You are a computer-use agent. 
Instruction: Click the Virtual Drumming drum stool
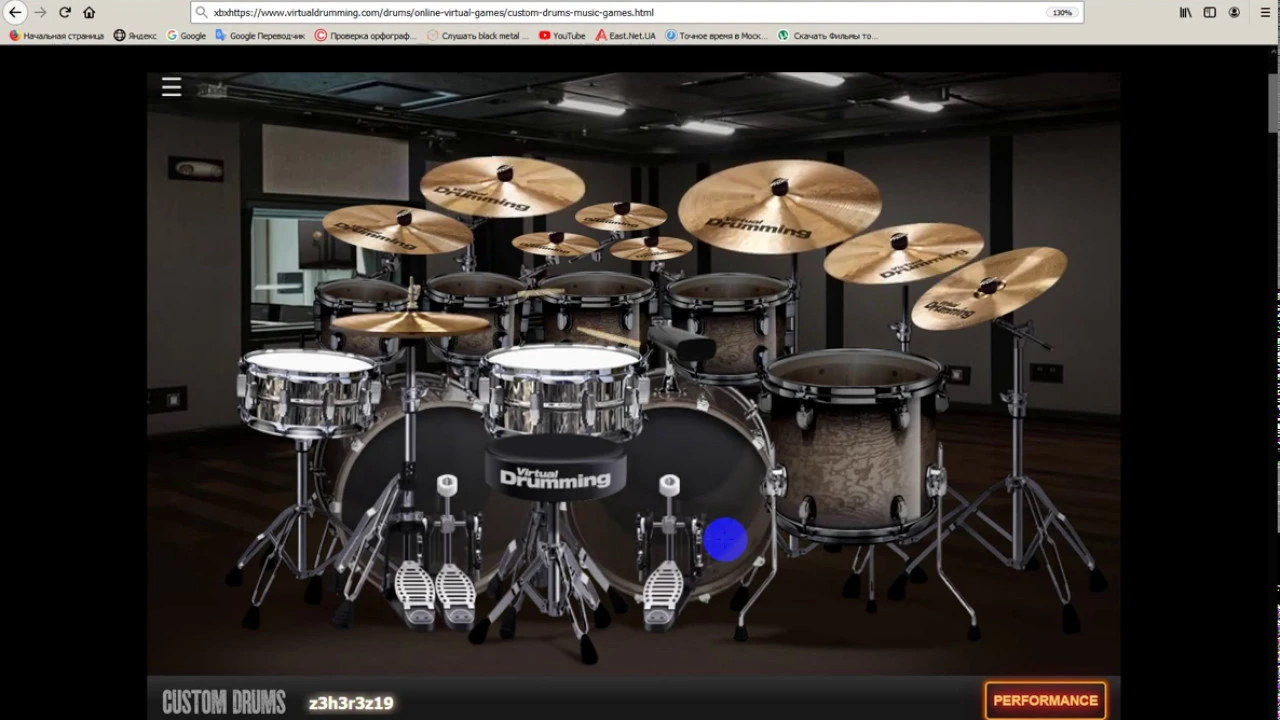coord(556,468)
